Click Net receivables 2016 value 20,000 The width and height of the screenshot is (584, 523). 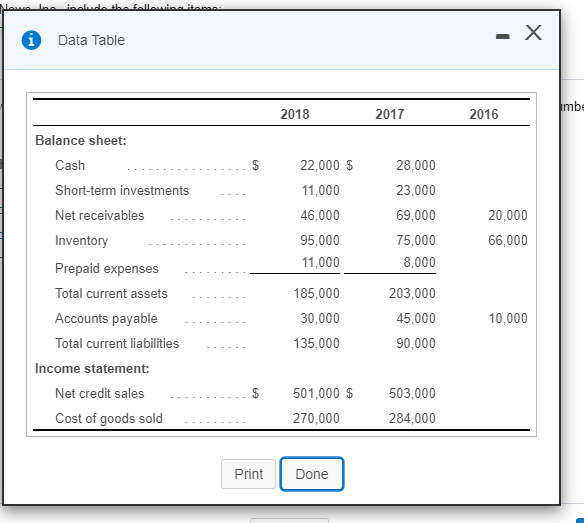coord(508,215)
